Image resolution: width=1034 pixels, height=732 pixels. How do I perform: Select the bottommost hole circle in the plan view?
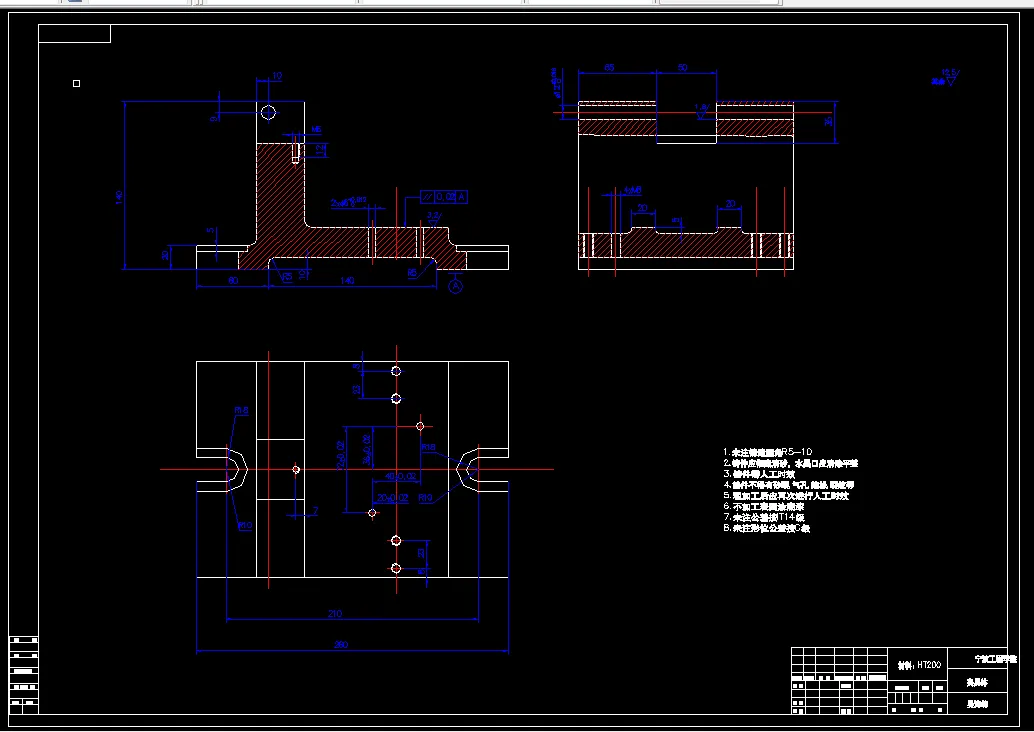pyautogui.click(x=396, y=568)
